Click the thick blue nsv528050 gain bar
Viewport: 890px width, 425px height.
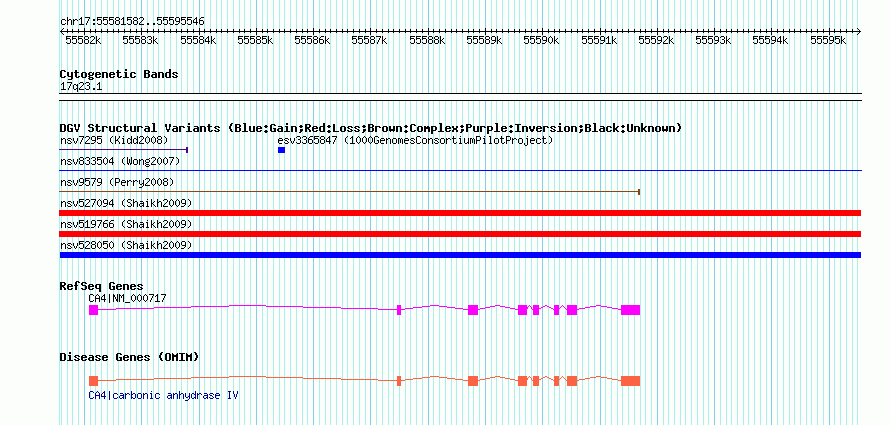click(460, 255)
